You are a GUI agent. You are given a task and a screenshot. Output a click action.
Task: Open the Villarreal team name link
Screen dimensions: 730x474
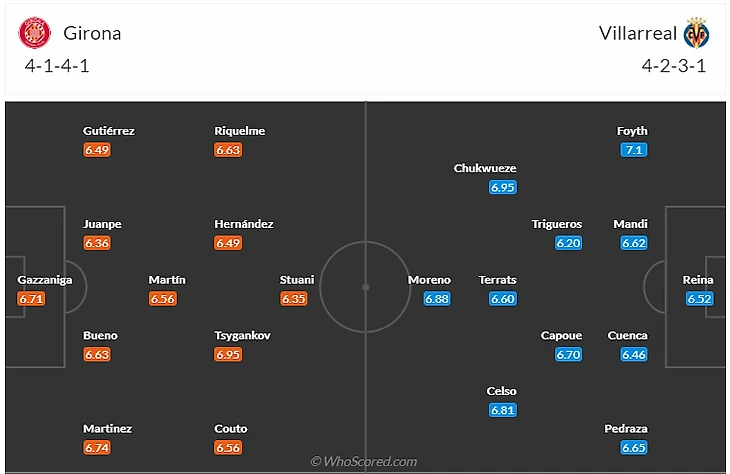tap(634, 33)
